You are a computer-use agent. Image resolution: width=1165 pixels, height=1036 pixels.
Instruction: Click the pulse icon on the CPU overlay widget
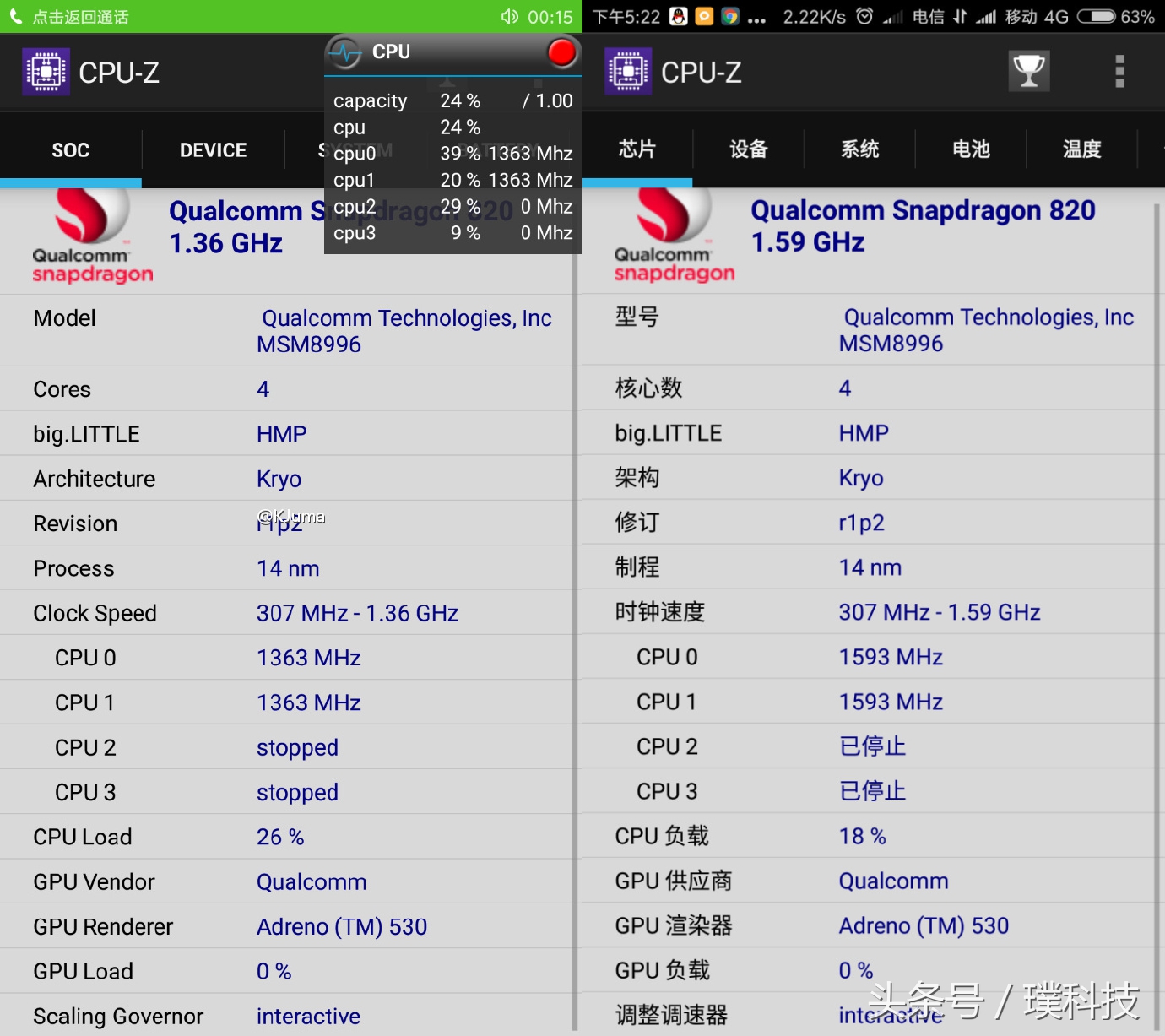[345, 52]
